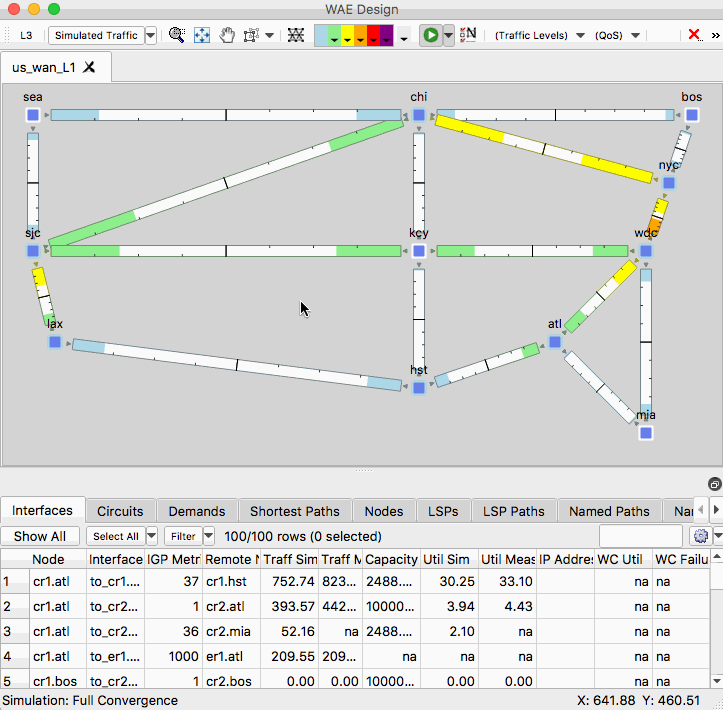The image size is (723, 710).
Task: Click the detach panel icon
Action: (714, 484)
